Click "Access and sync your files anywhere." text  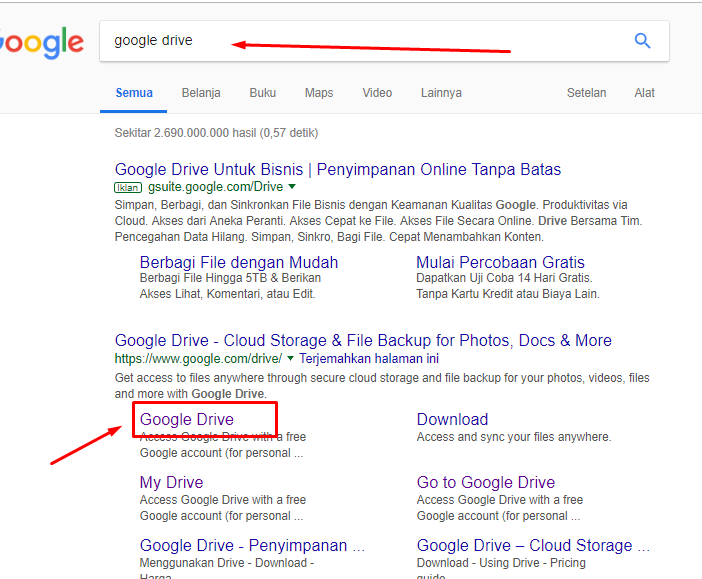coord(514,437)
